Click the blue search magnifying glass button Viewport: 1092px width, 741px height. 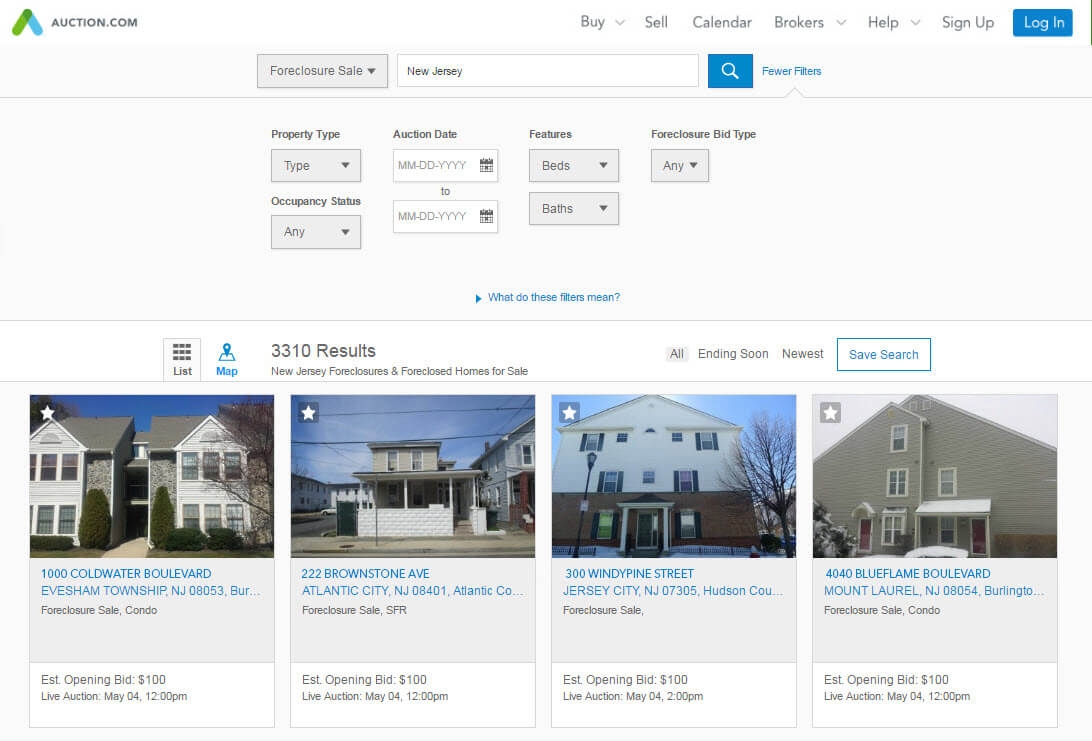[x=729, y=70]
